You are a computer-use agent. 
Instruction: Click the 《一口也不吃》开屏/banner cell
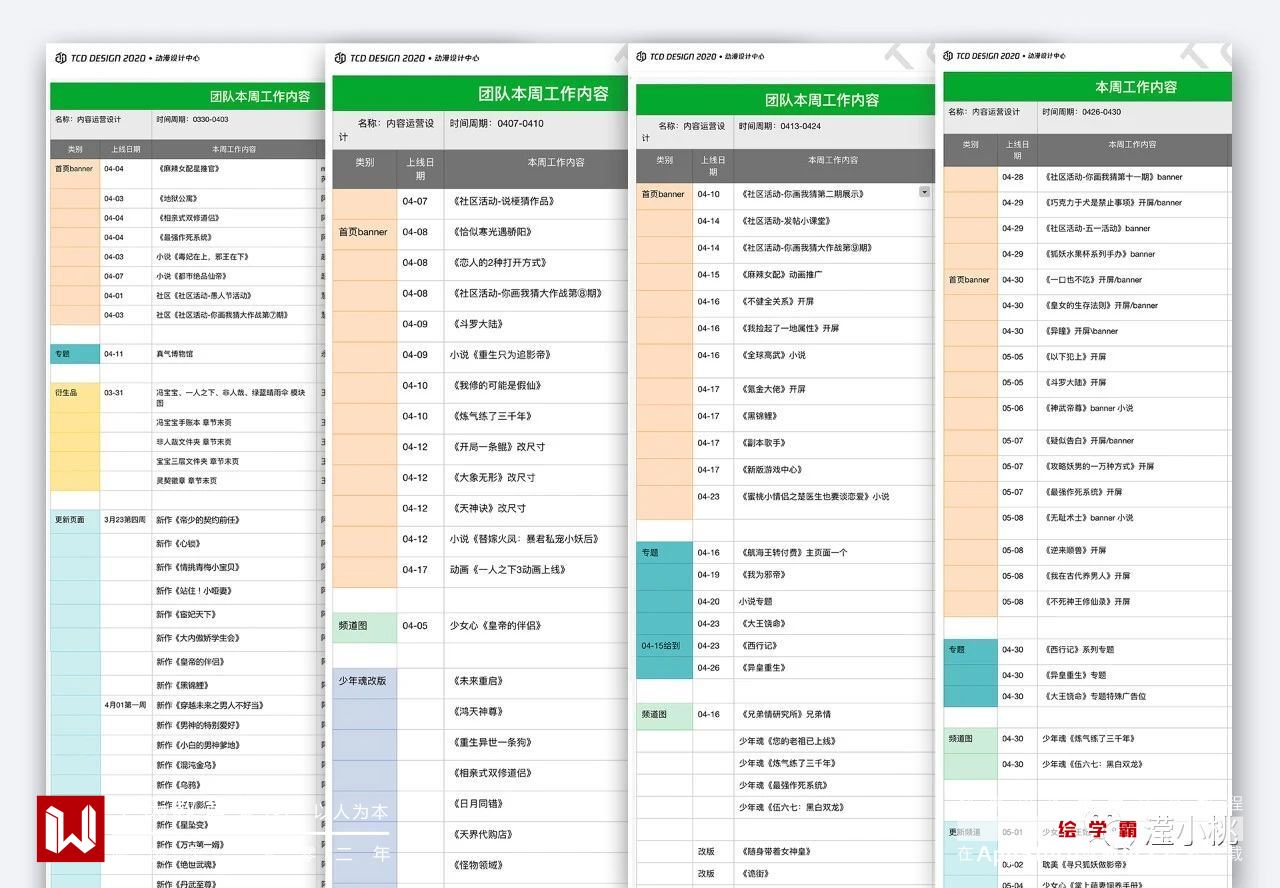click(x=1134, y=281)
